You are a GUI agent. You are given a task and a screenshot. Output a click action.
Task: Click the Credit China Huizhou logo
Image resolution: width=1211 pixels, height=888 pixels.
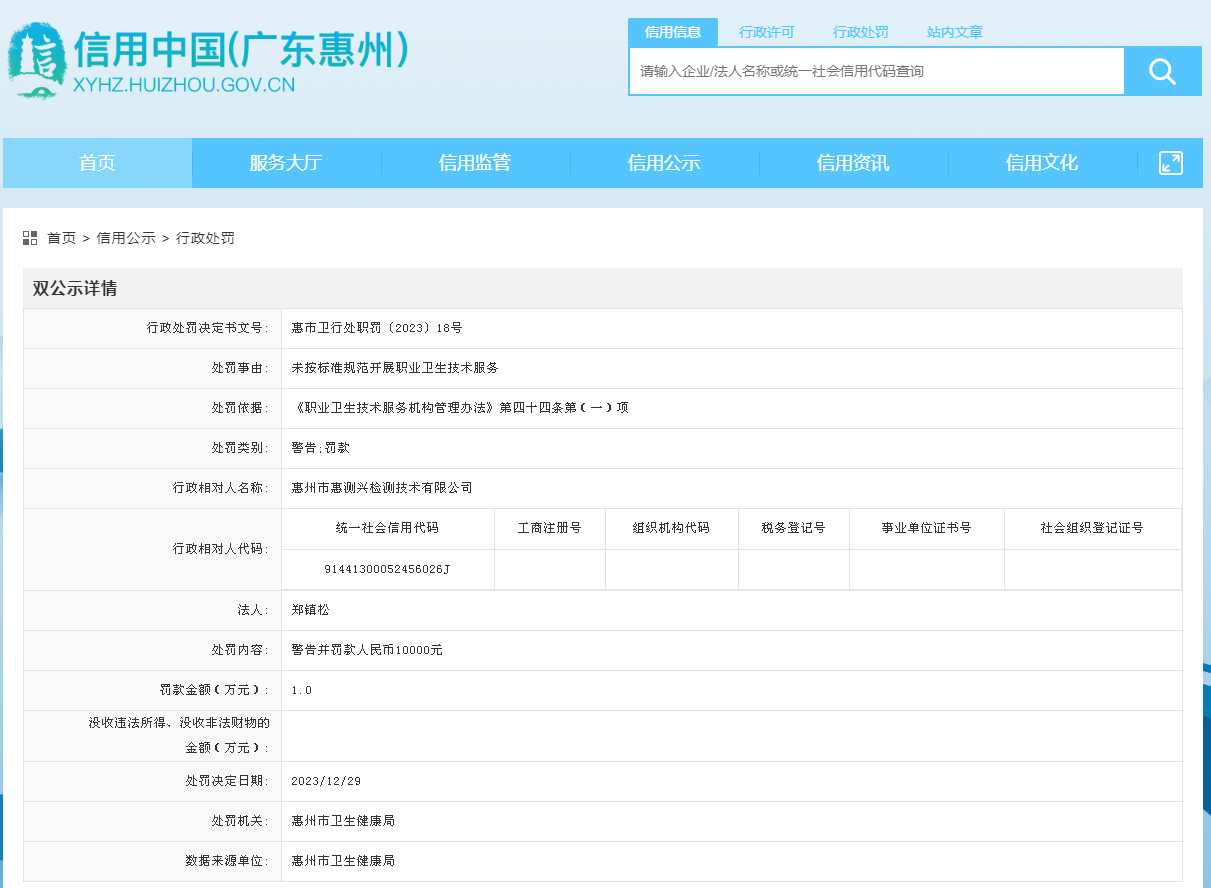(37, 61)
